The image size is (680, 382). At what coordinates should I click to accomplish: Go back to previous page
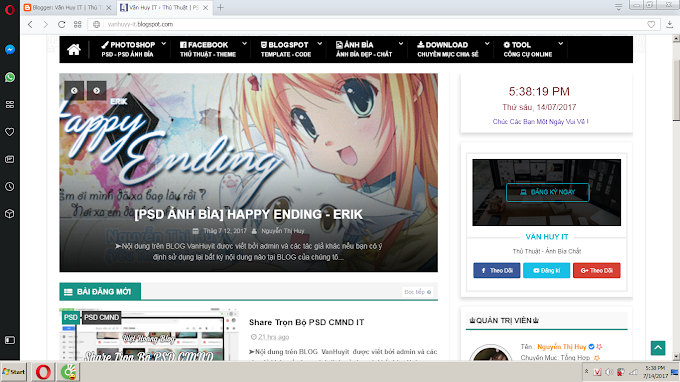[30, 24]
